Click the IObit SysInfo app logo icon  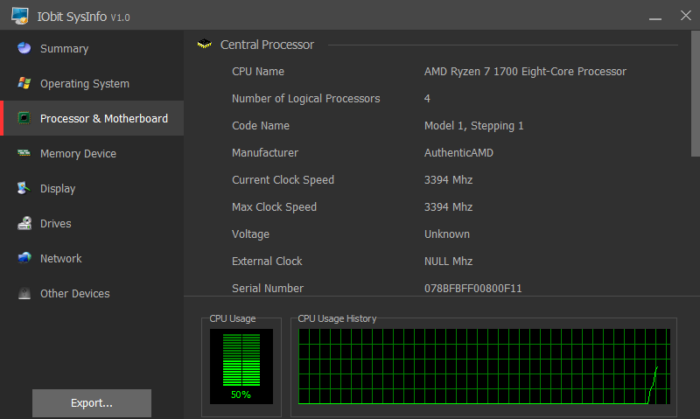pos(20,16)
